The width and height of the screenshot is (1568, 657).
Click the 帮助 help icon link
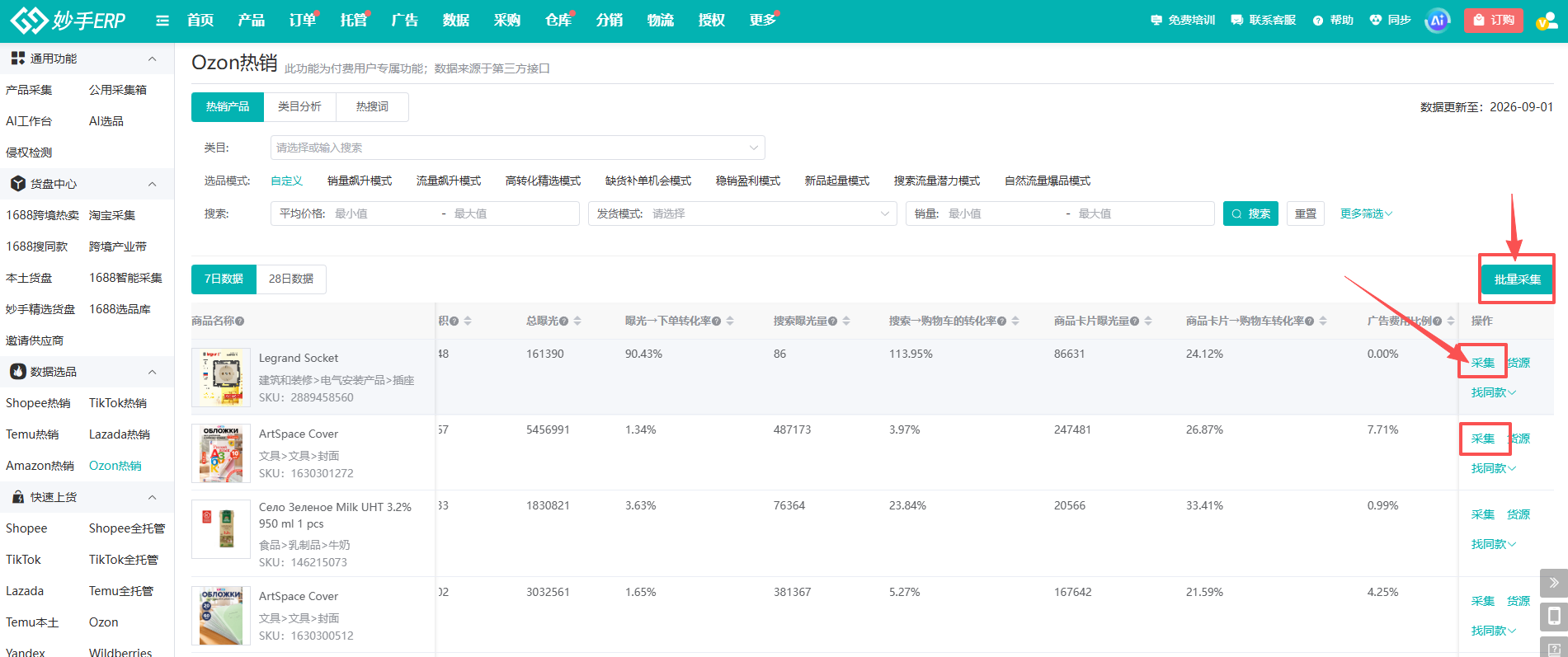click(1333, 20)
